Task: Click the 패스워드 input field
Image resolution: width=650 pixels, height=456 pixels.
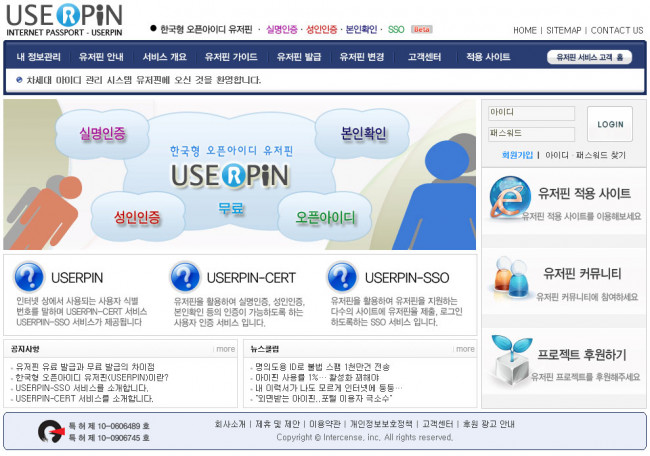Action: (531, 134)
